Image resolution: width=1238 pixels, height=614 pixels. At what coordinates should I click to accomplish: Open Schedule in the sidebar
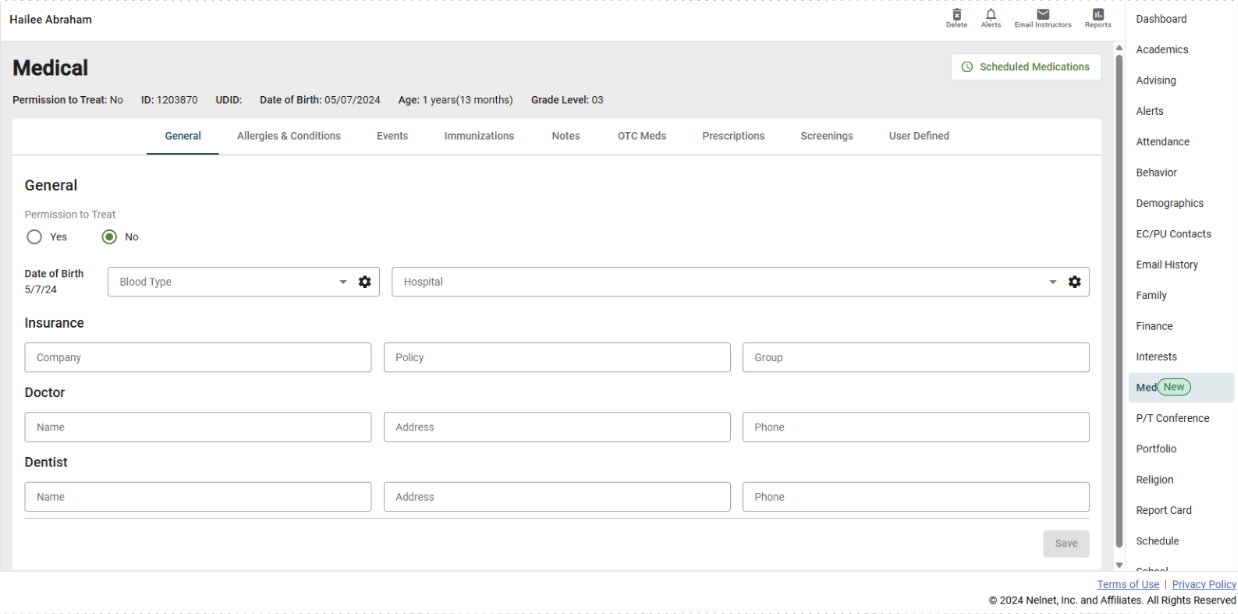coord(1157,541)
